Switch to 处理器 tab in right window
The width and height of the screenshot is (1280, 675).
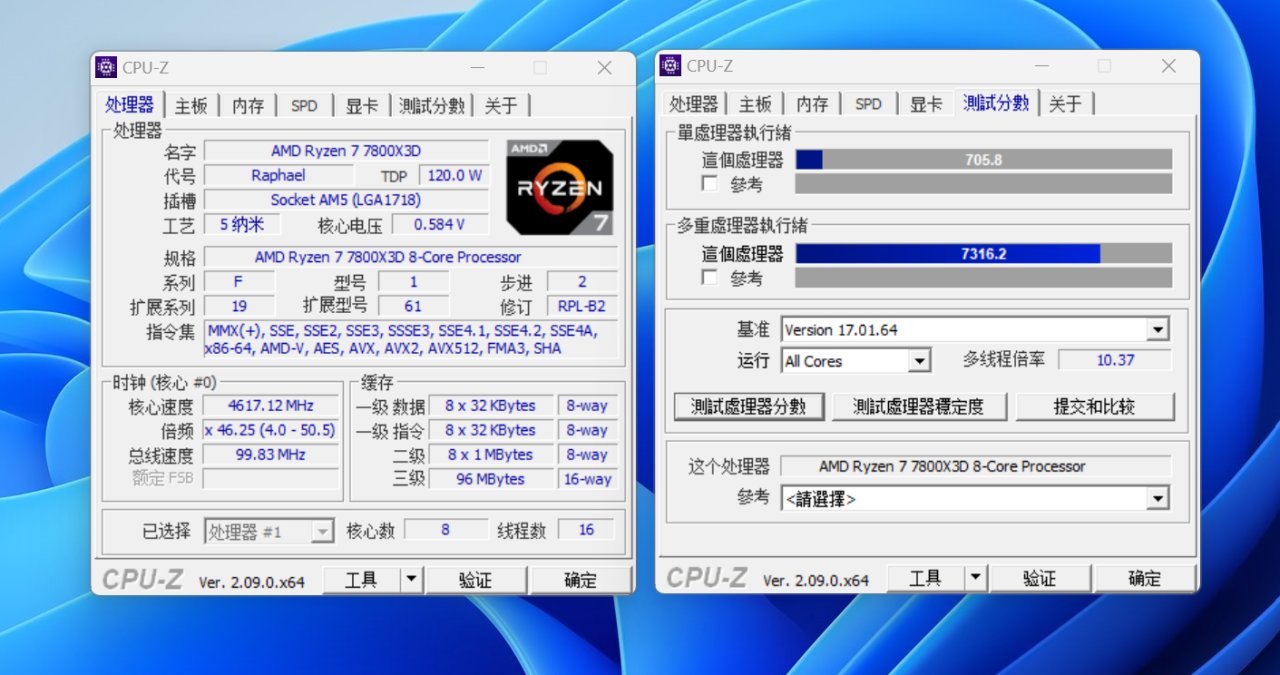[x=694, y=105]
